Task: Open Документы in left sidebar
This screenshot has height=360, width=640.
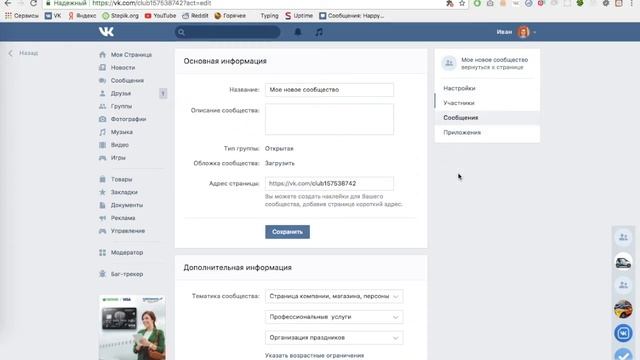Action: pyautogui.click(x=127, y=205)
